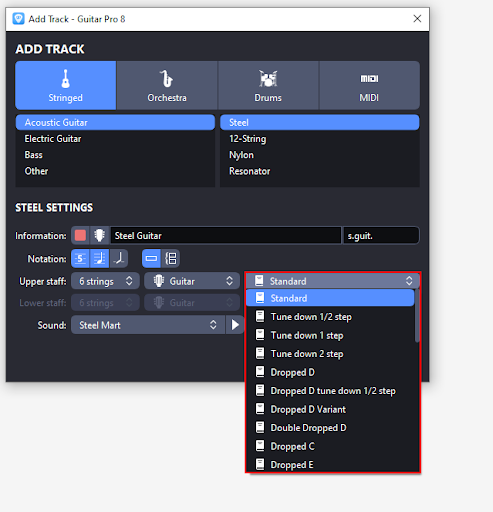Open the Drums category tab
This screenshot has width=493, height=512.
coord(268,85)
